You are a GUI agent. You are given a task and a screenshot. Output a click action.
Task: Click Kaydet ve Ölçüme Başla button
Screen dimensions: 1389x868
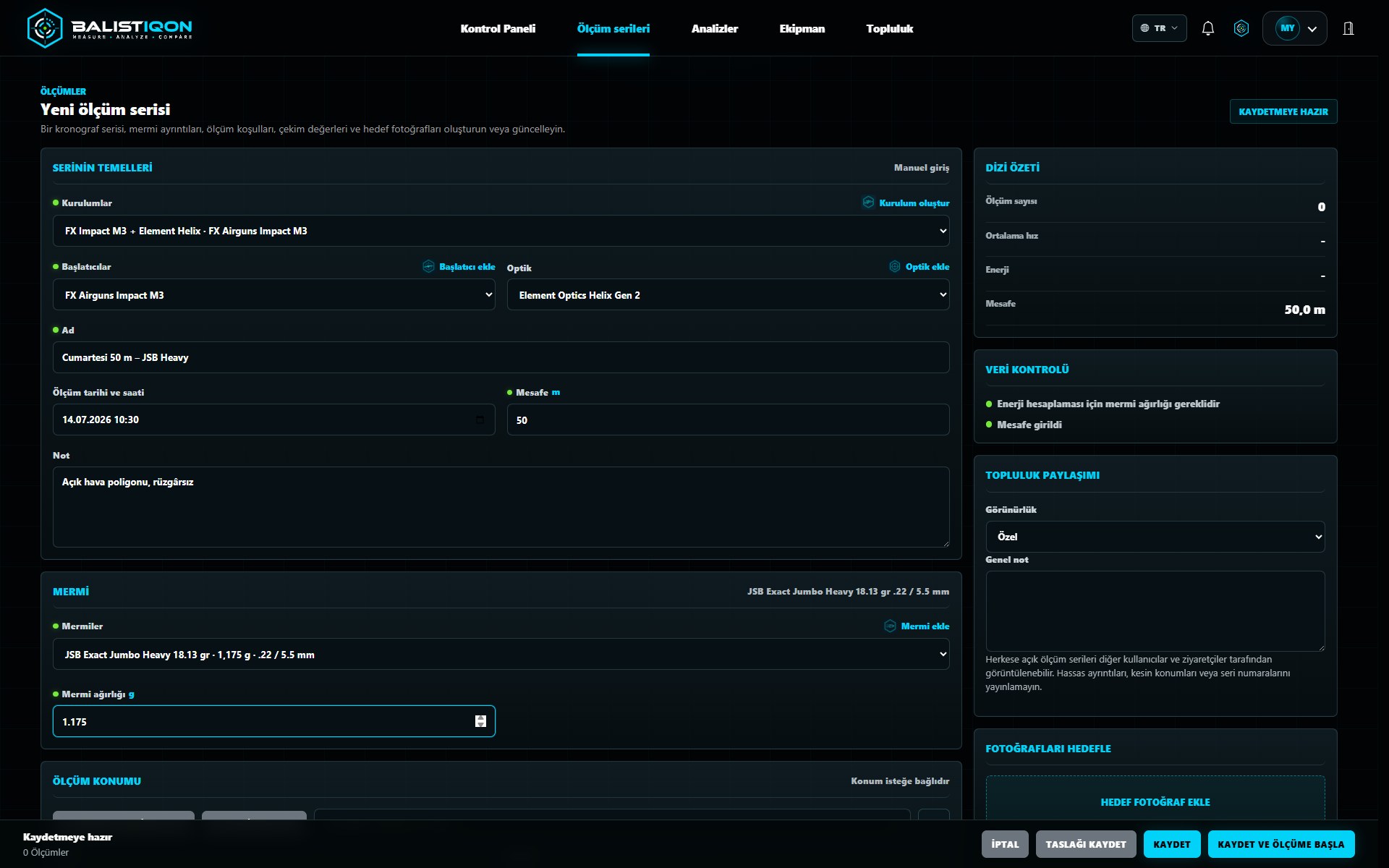[1280, 844]
